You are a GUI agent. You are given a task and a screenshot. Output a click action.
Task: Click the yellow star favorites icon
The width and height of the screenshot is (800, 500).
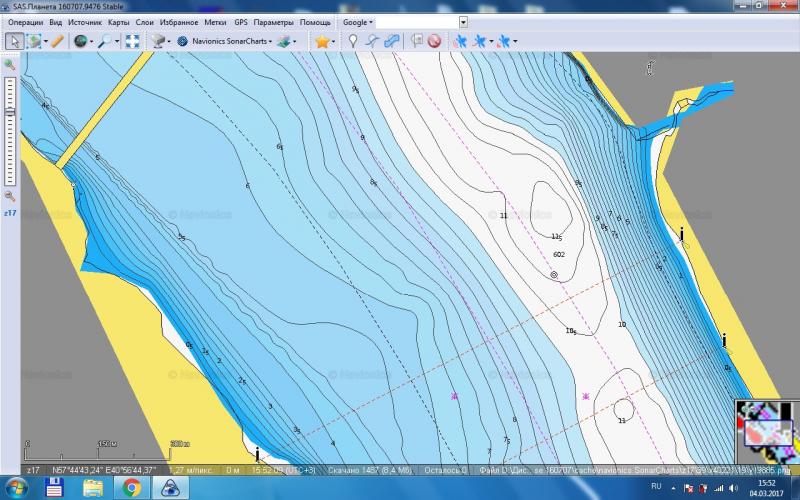(322, 42)
